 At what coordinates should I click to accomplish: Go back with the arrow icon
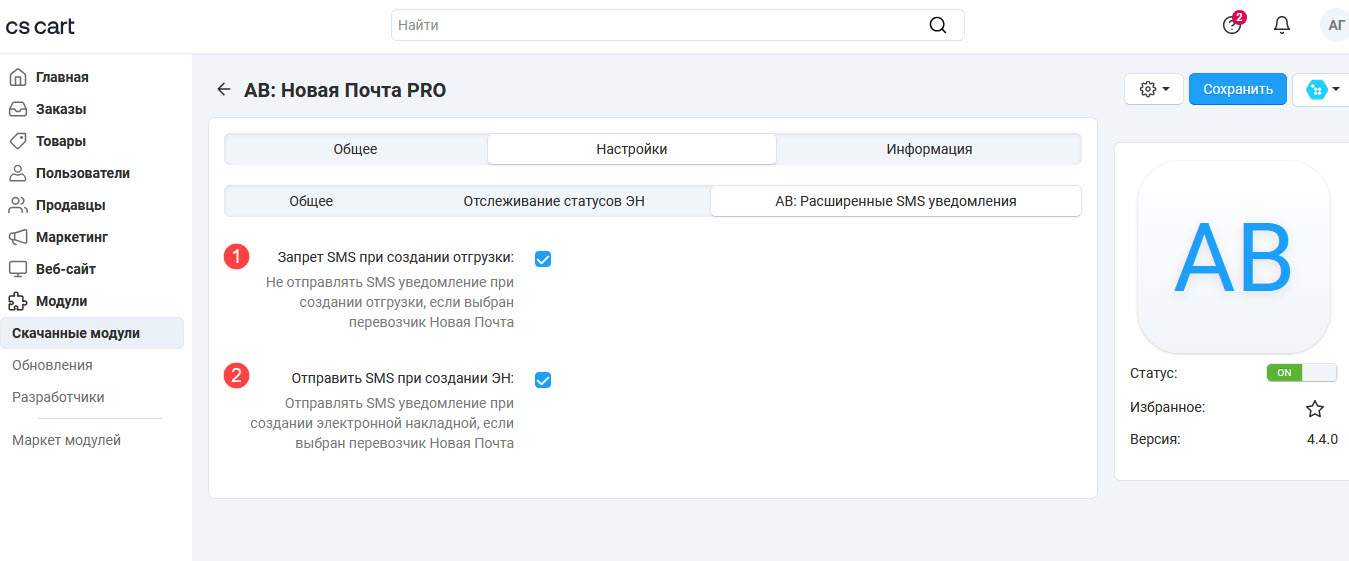pos(224,89)
